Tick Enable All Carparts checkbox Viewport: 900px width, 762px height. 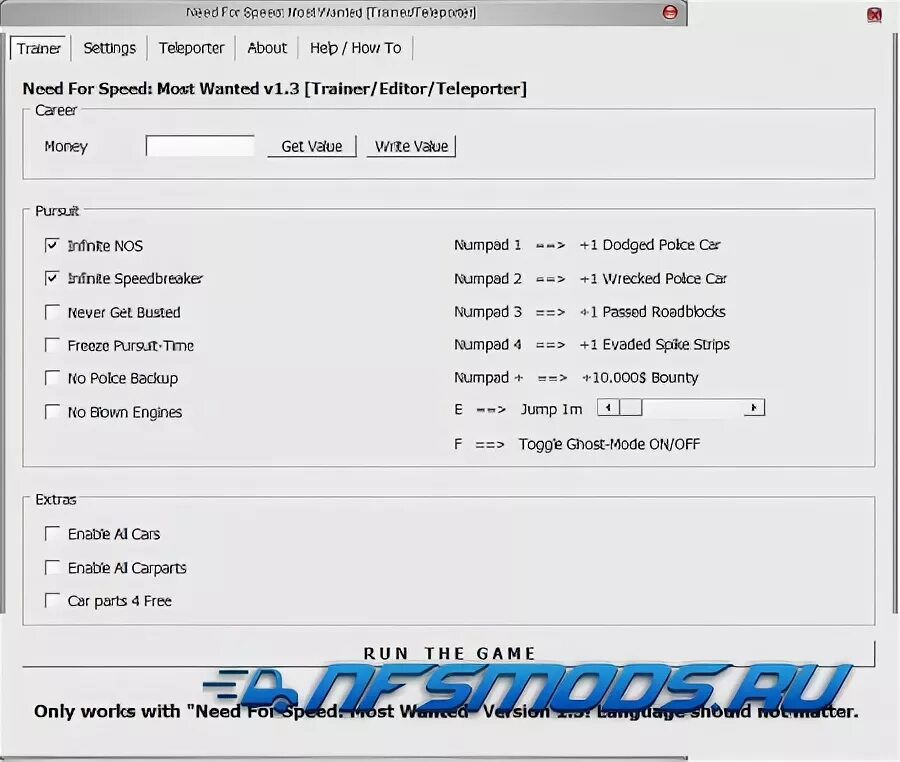pos(52,568)
